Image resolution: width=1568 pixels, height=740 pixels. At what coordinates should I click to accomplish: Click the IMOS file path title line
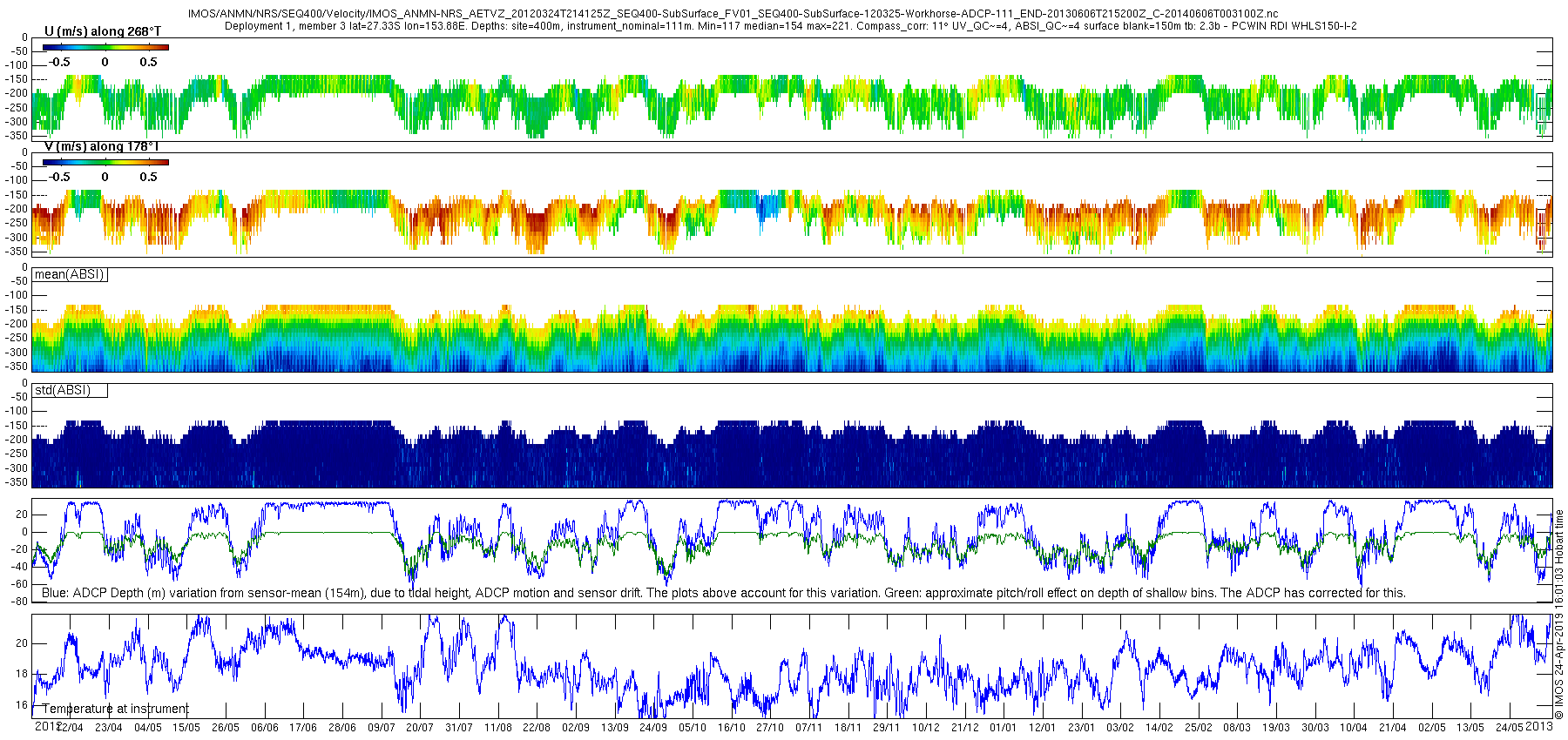(x=733, y=14)
